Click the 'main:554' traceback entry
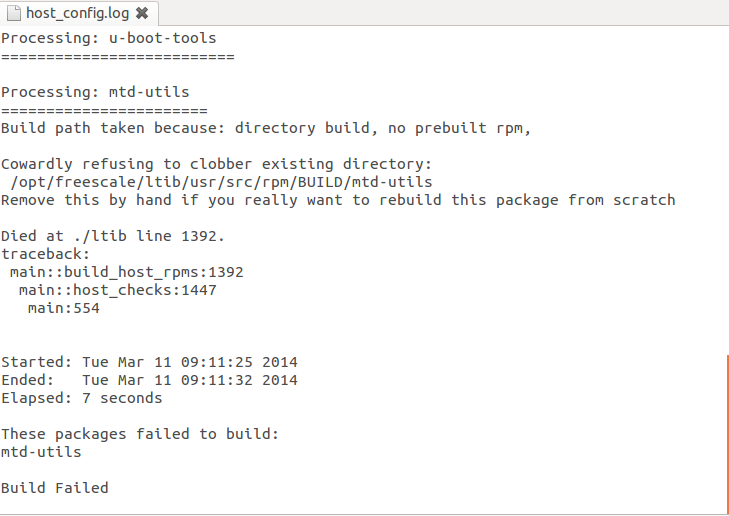729x516 pixels. (x=64, y=308)
